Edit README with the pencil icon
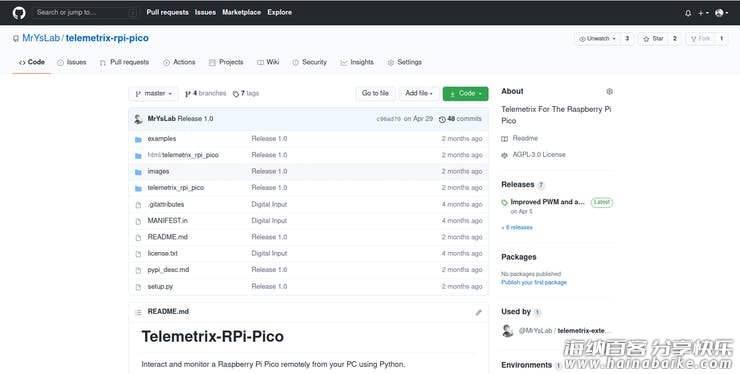 coord(478,312)
